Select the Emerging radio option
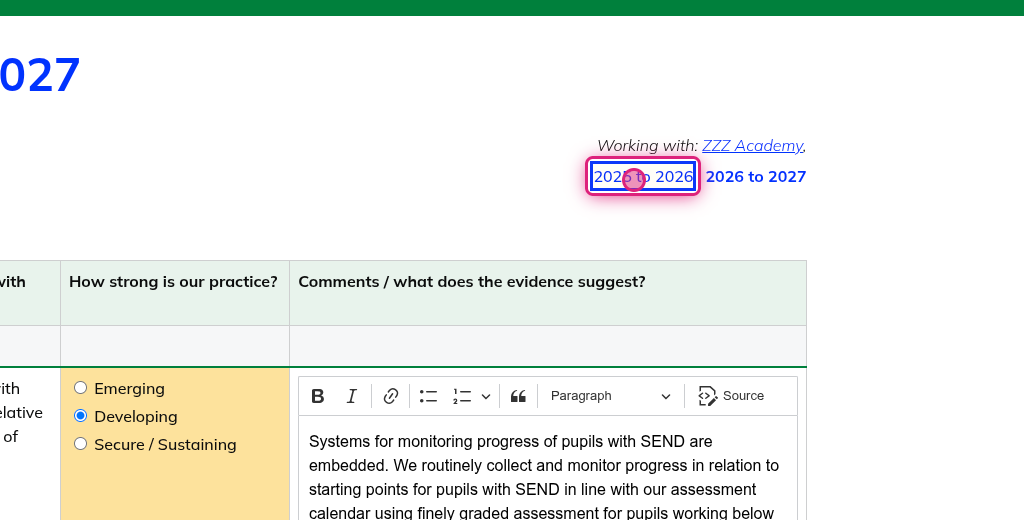Viewport: 1024px width, 520px height. [x=80, y=388]
